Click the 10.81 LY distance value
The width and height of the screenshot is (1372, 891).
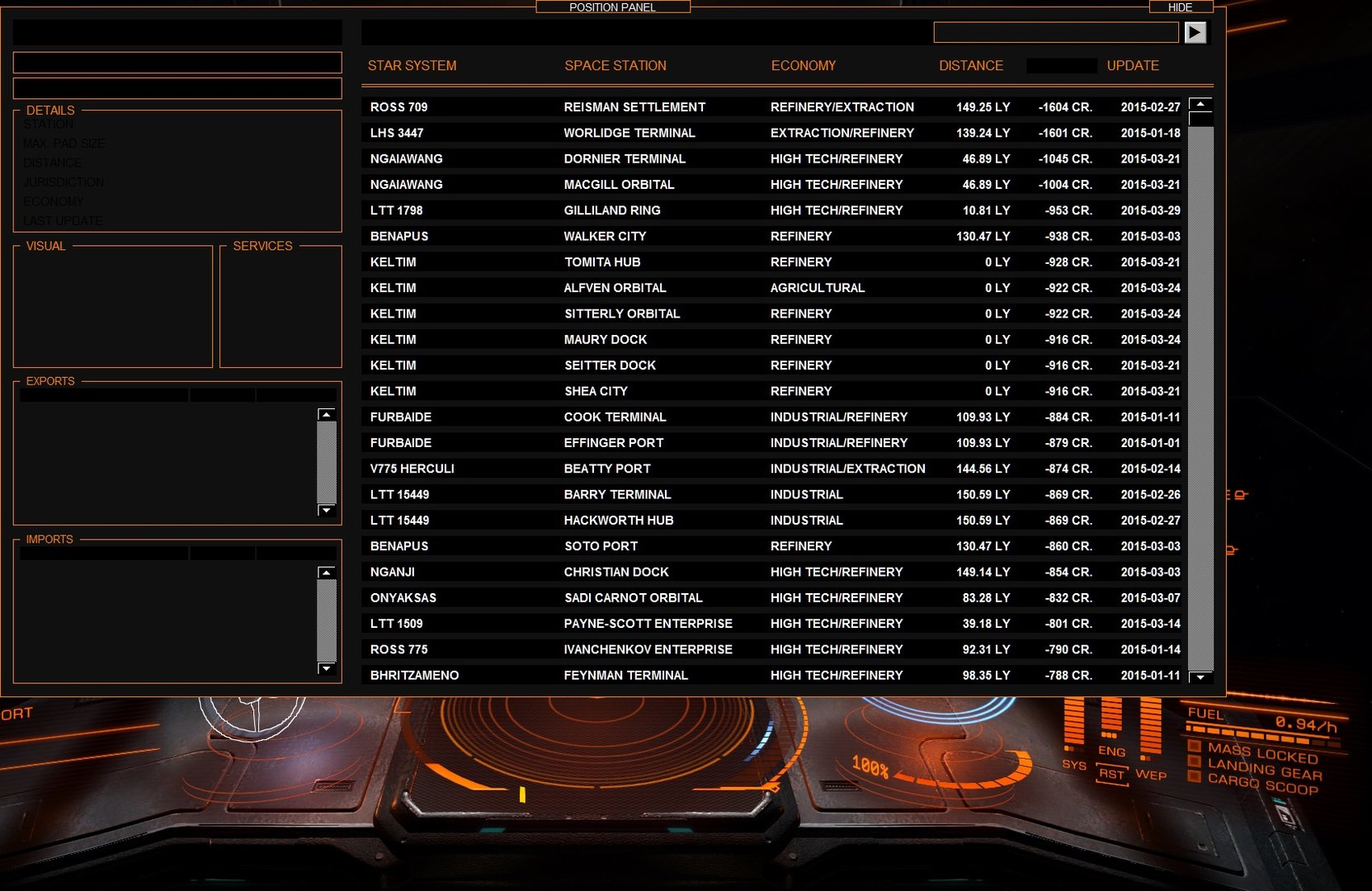point(986,210)
